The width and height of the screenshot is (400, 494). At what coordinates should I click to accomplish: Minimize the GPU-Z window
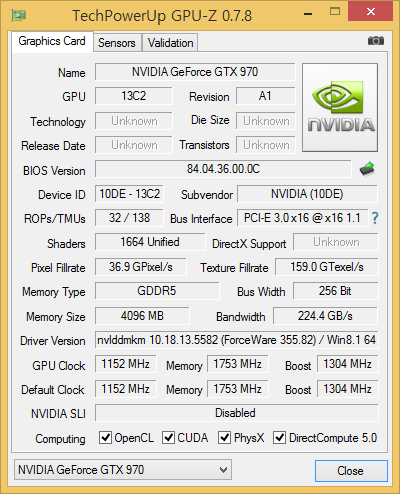point(308,14)
